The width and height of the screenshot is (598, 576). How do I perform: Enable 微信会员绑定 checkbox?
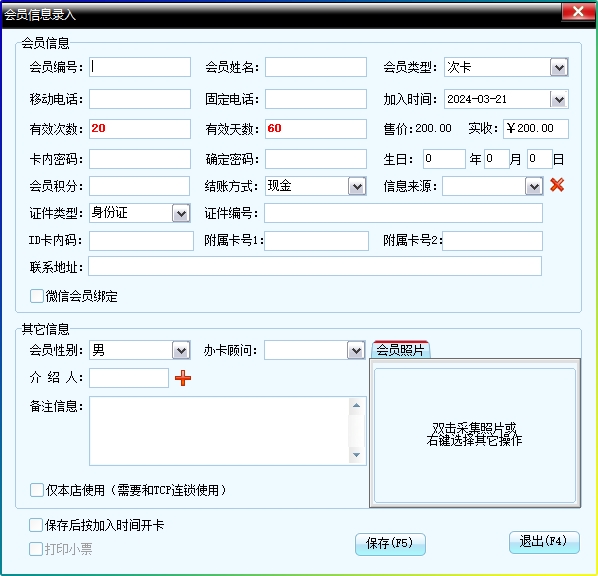pos(37,296)
